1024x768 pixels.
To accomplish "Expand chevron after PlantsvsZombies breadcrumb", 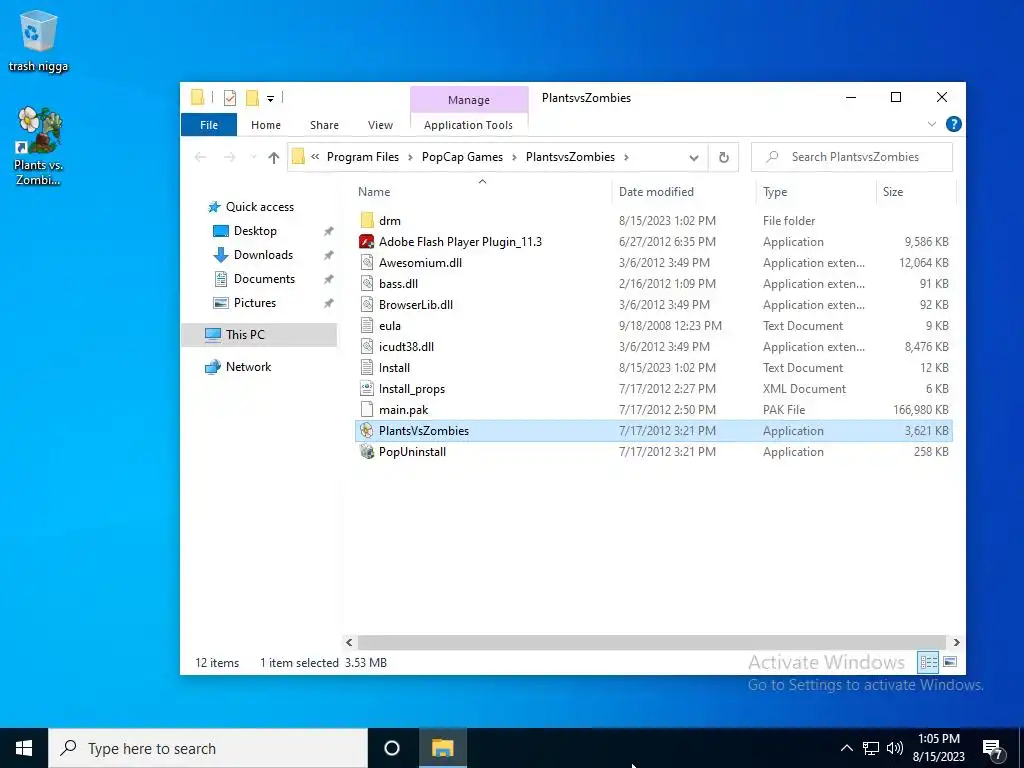I will [x=626, y=157].
